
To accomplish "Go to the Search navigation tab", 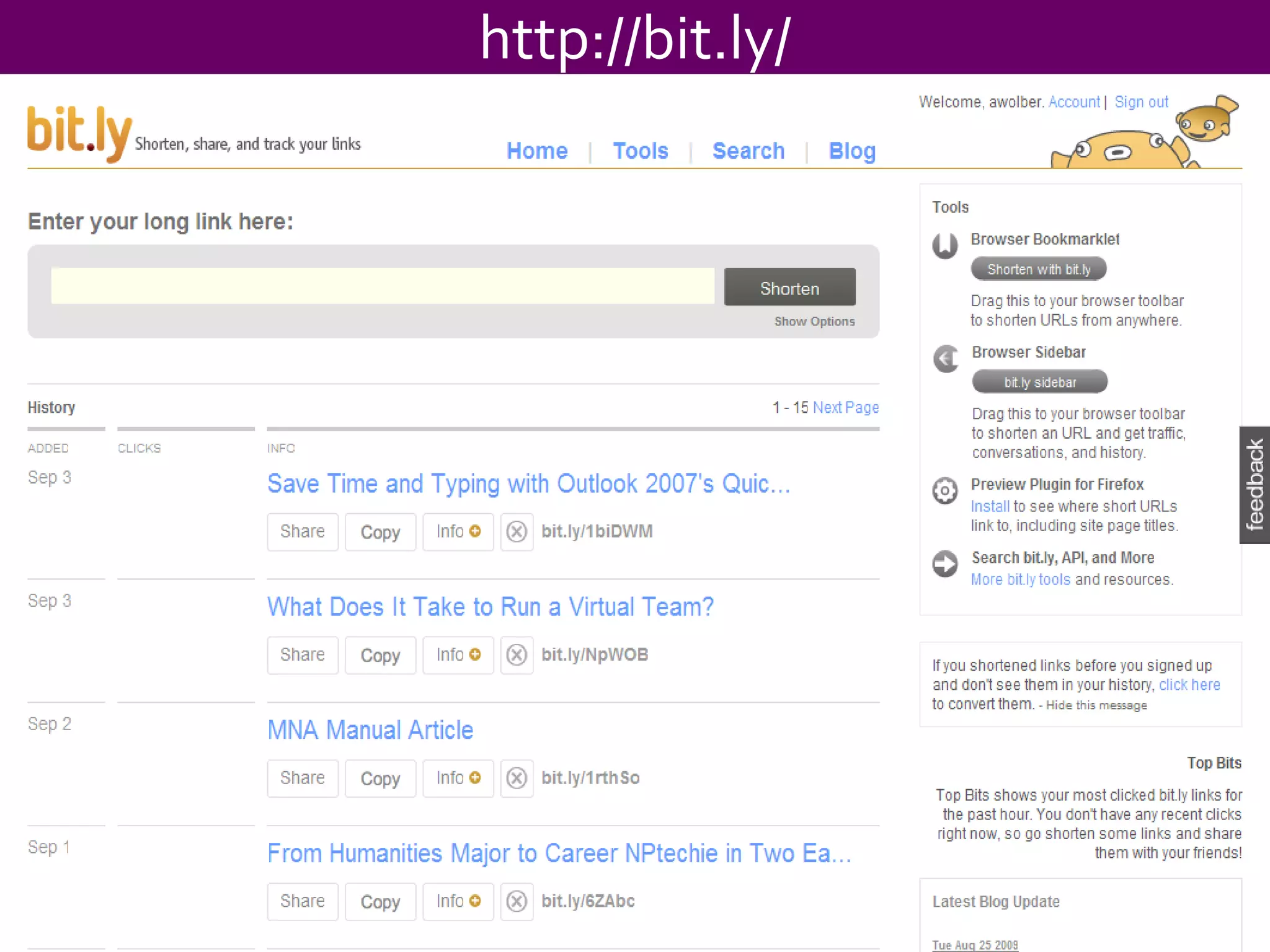I will point(748,151).
